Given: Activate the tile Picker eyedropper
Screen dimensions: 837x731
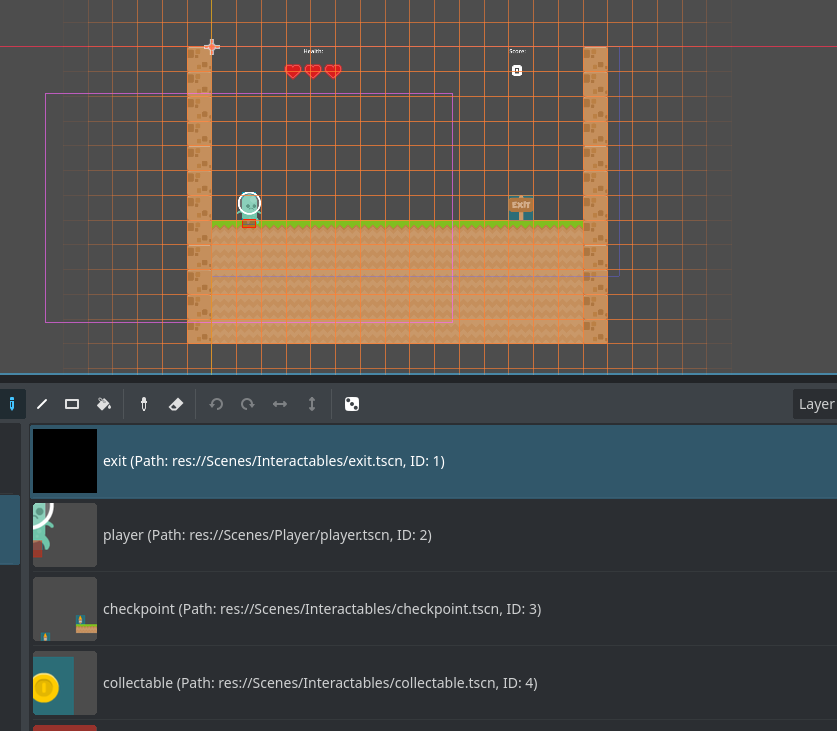Looking at the screenshot, I should (x=144, y=404).
